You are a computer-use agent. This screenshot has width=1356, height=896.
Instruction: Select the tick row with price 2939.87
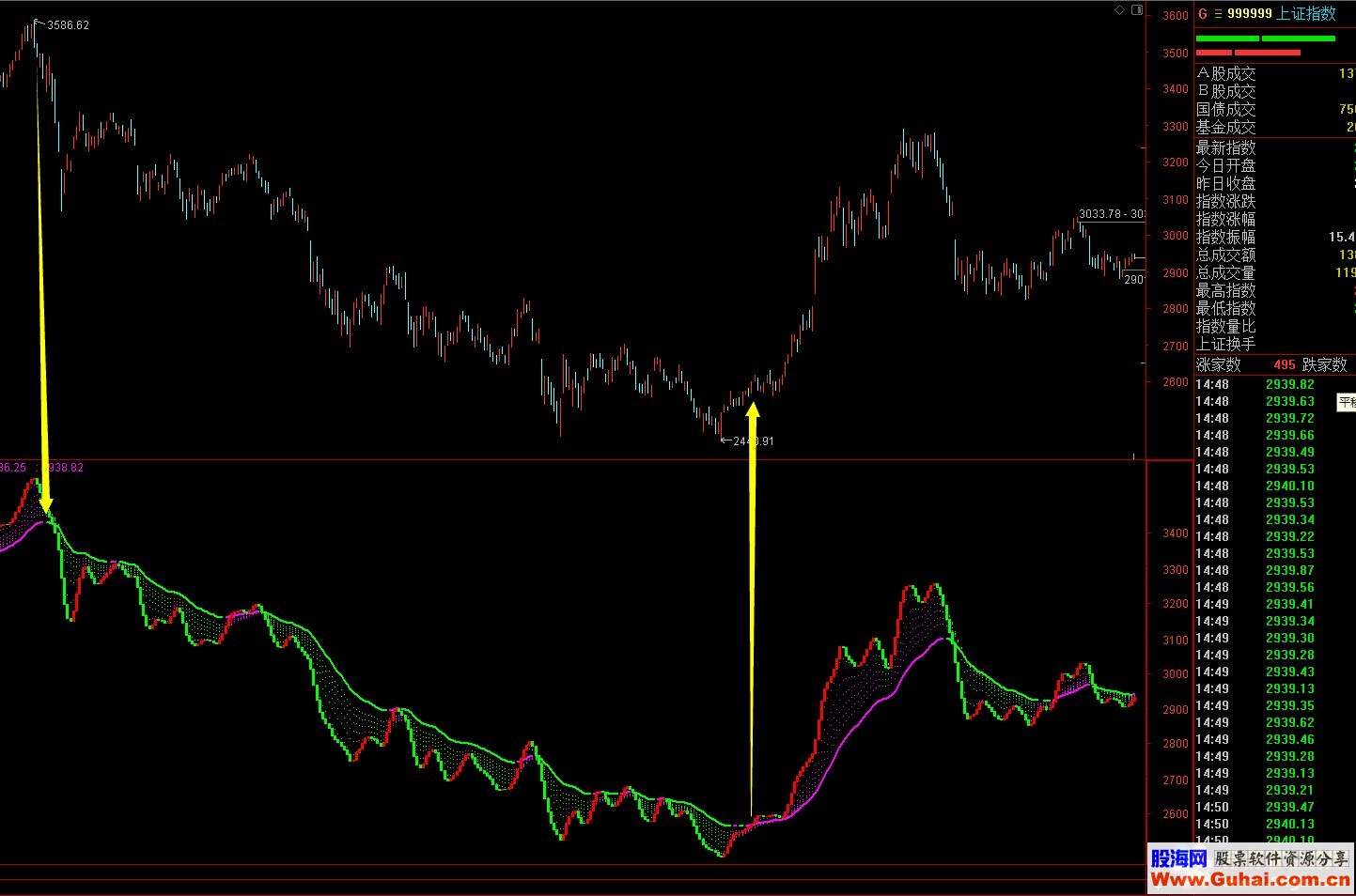tap(1275, 570)
